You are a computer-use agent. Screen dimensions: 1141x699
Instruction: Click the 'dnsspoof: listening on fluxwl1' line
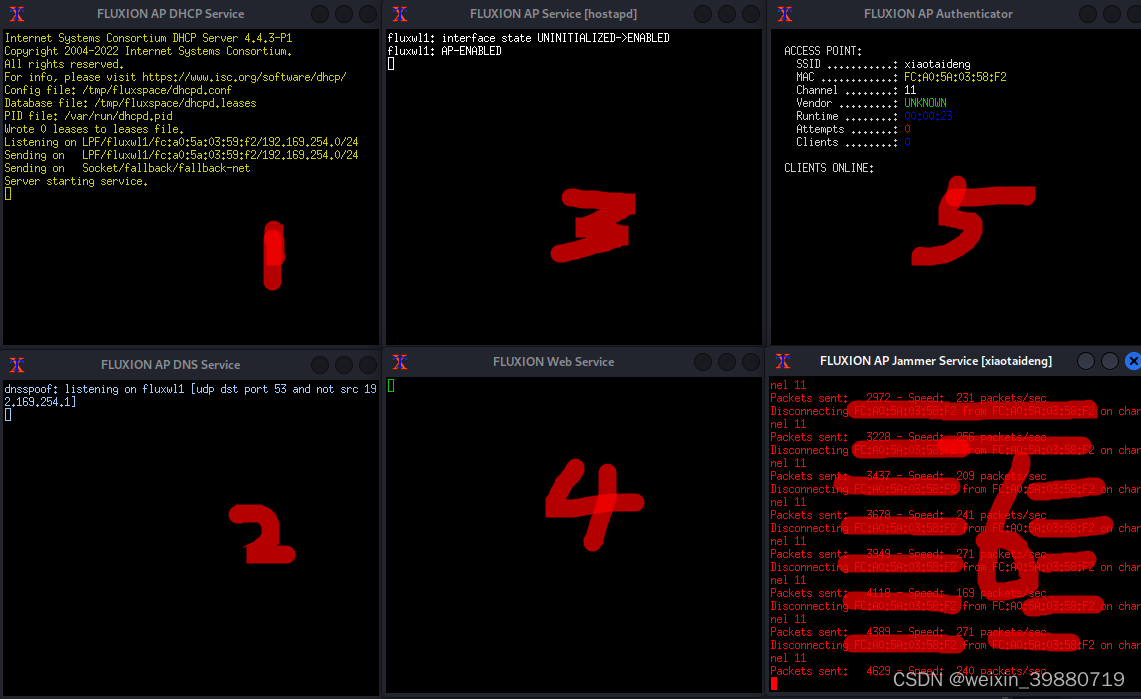[x=191, y=395]
